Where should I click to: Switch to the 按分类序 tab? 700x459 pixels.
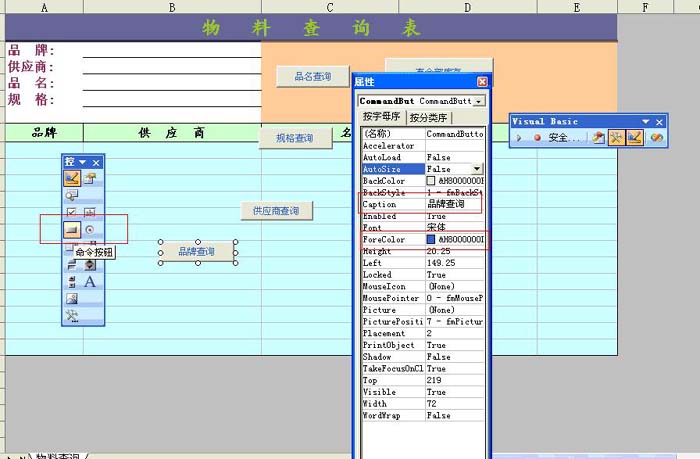pyautogui.click(x=429, y=117)
